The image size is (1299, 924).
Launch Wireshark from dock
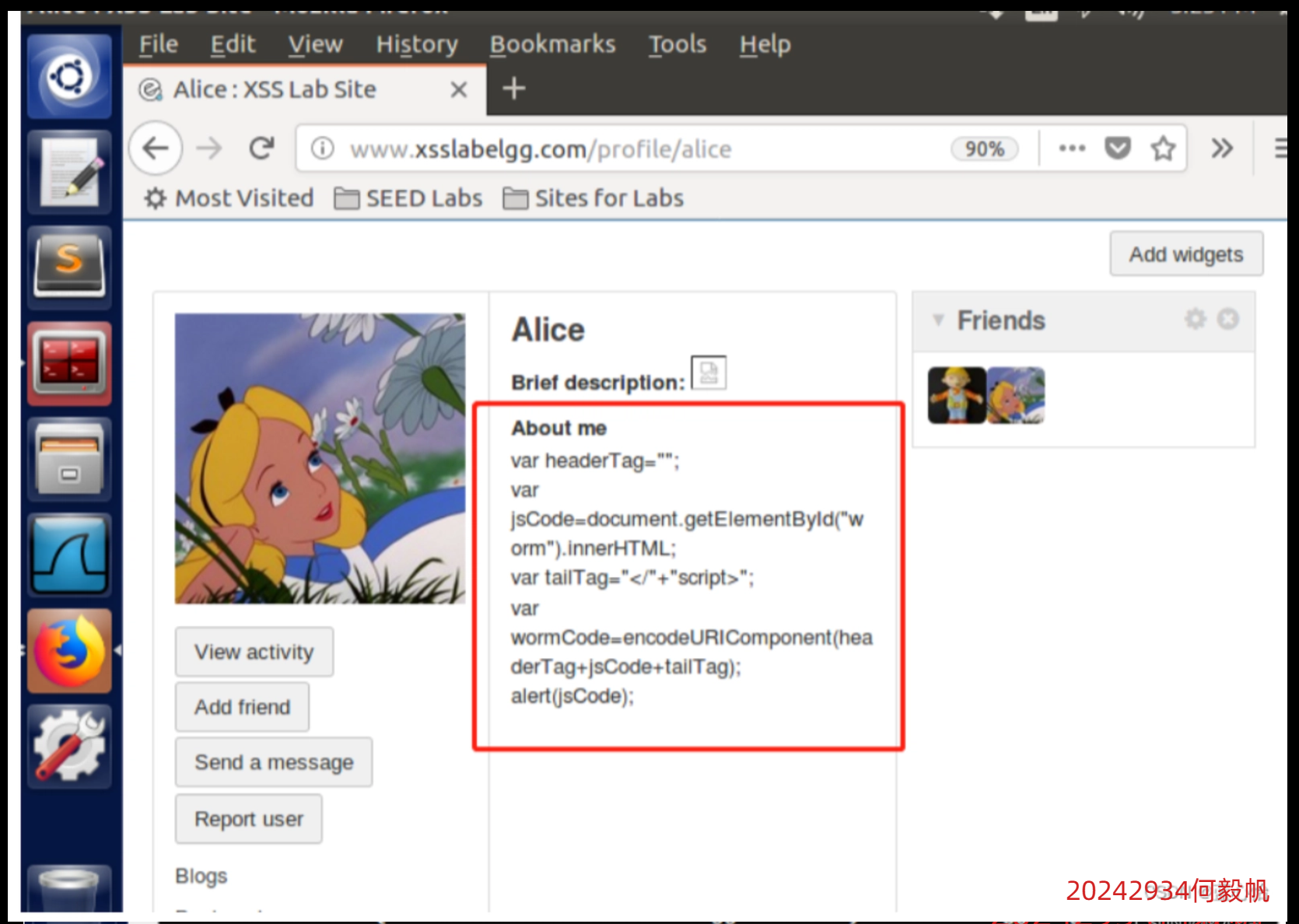(x=69, y=555)
